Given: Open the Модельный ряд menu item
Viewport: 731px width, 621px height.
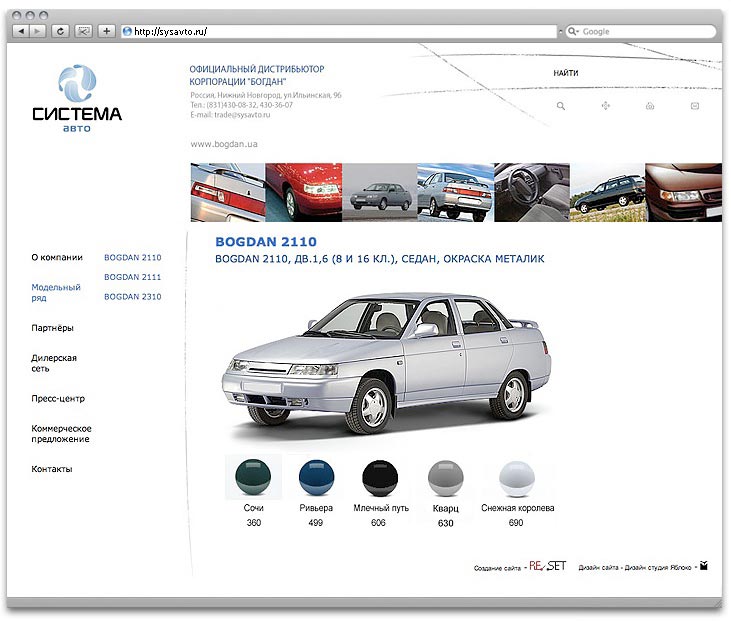Looking at the screenshot, I should coord(56,292).
